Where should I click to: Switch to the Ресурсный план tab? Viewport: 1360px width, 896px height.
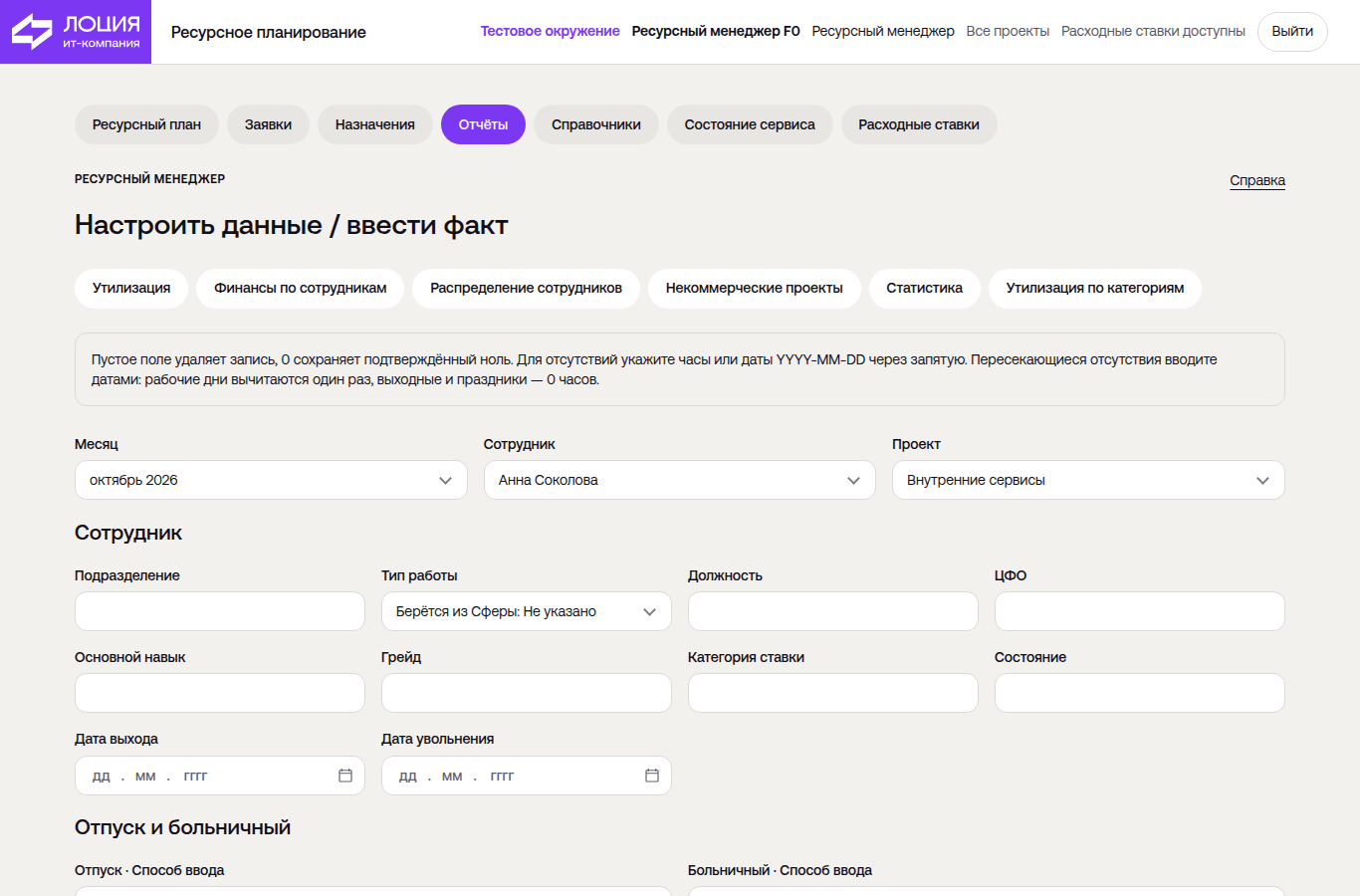146,124
